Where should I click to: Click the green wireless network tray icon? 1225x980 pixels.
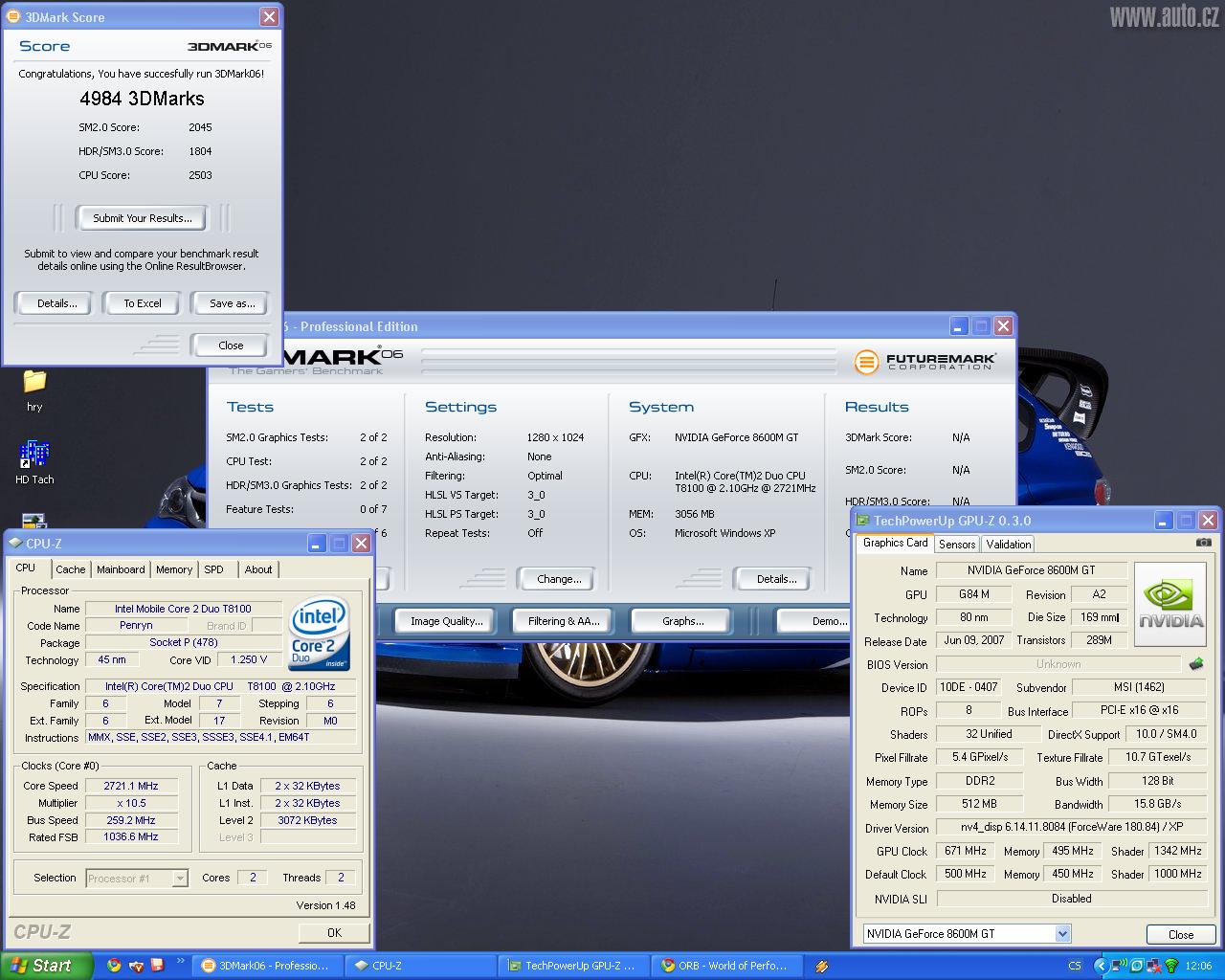pyautogui.click(x=1169, y=967)
